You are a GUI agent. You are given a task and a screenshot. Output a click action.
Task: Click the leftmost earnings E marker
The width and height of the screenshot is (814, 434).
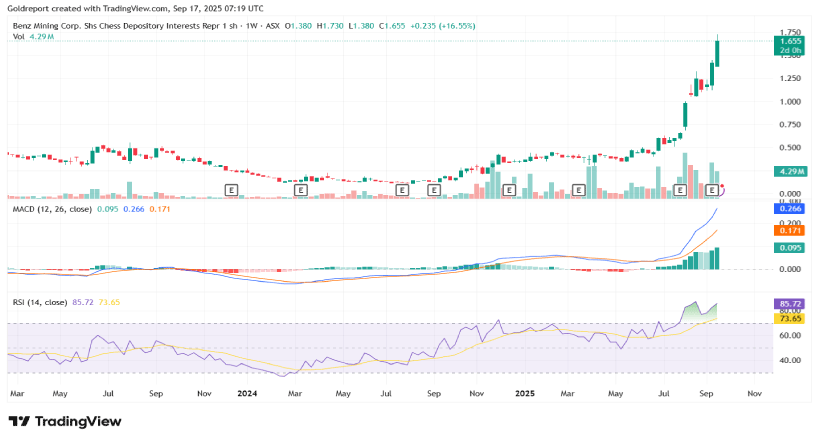[231, 189]
